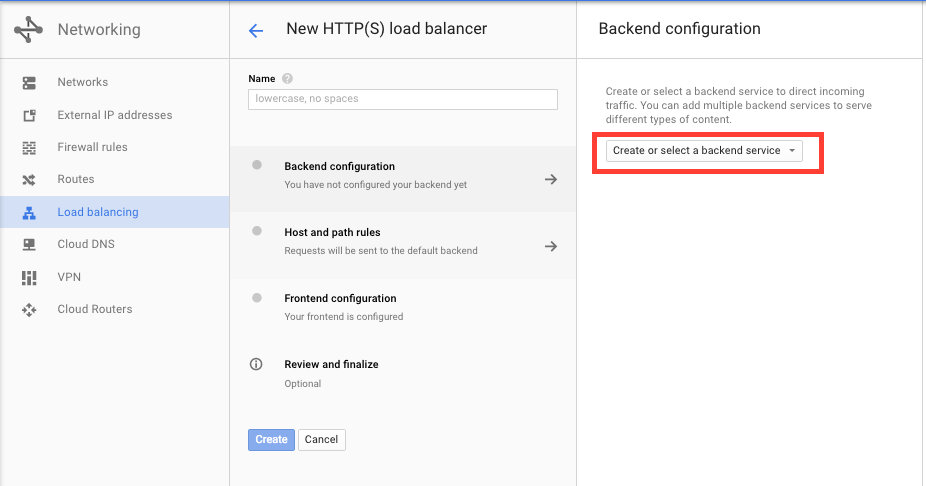Click the VPN sidebar icon
Image resolution: width=926 pixels, height=486 pixels.
click(x=29, y=277)
